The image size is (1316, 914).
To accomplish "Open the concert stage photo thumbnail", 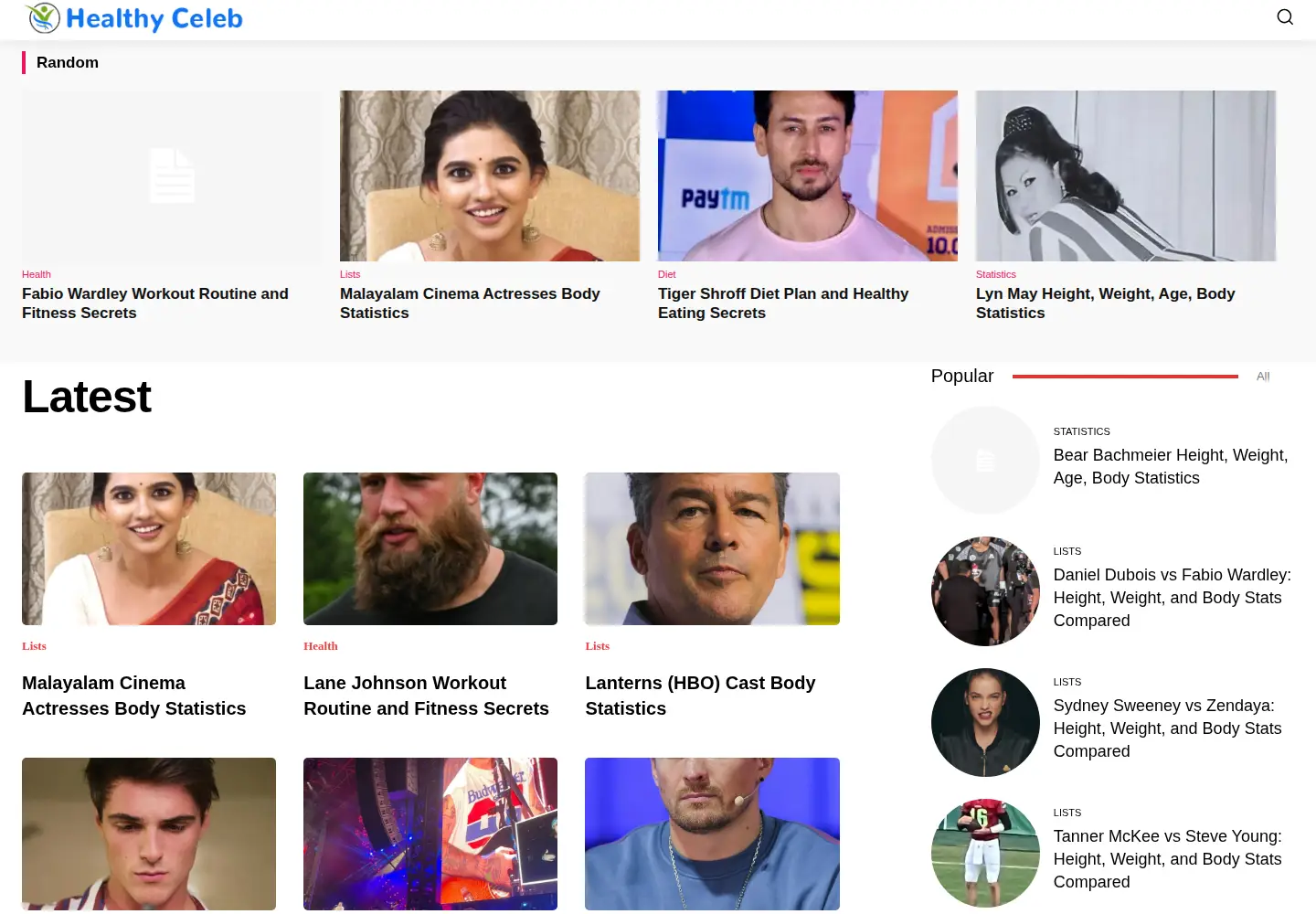I will point(430,834).
